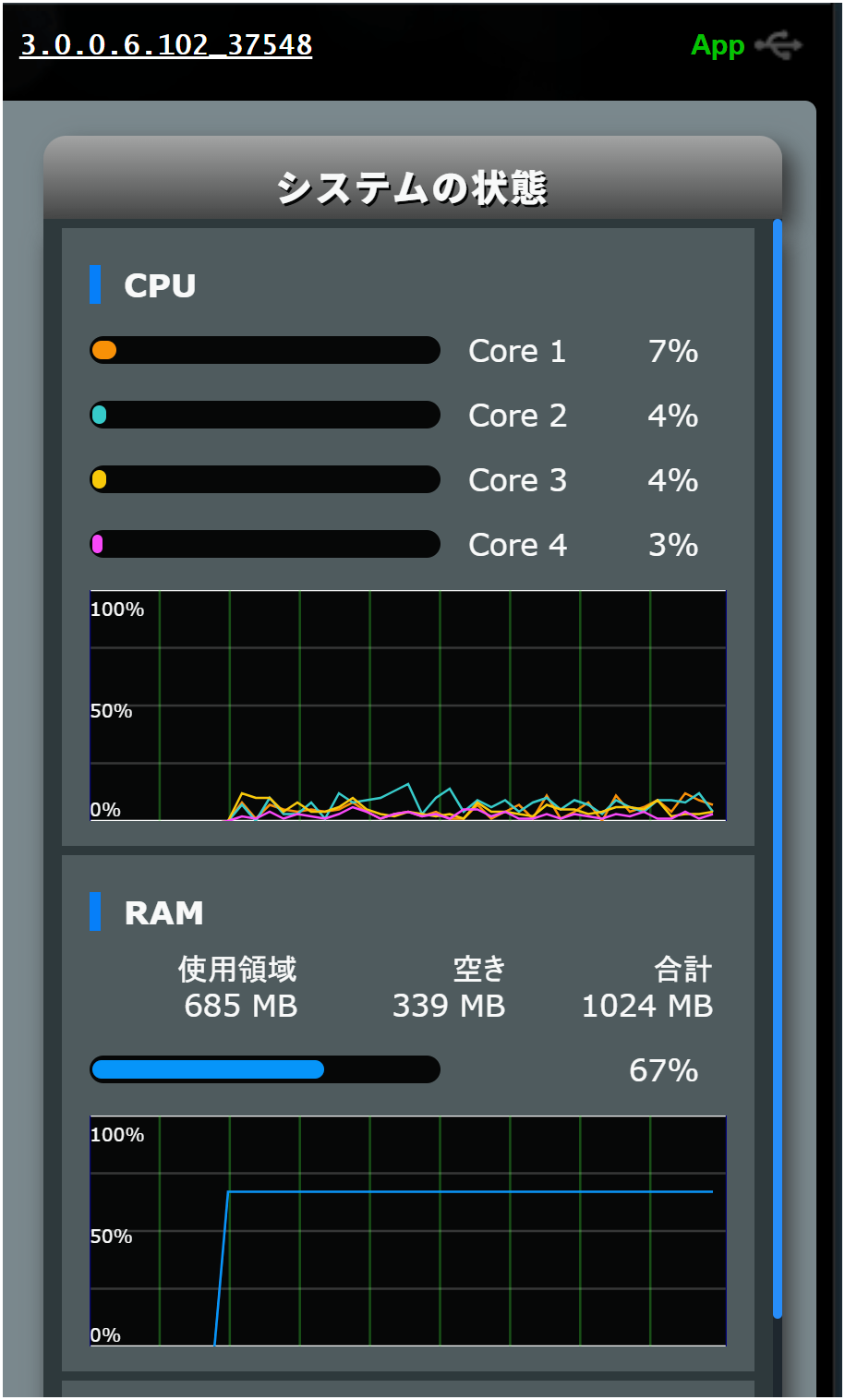Viewport: 845px width, 1400px height.
Task: Click the 空き 339 MB value
Action: tap(449, 1006)
